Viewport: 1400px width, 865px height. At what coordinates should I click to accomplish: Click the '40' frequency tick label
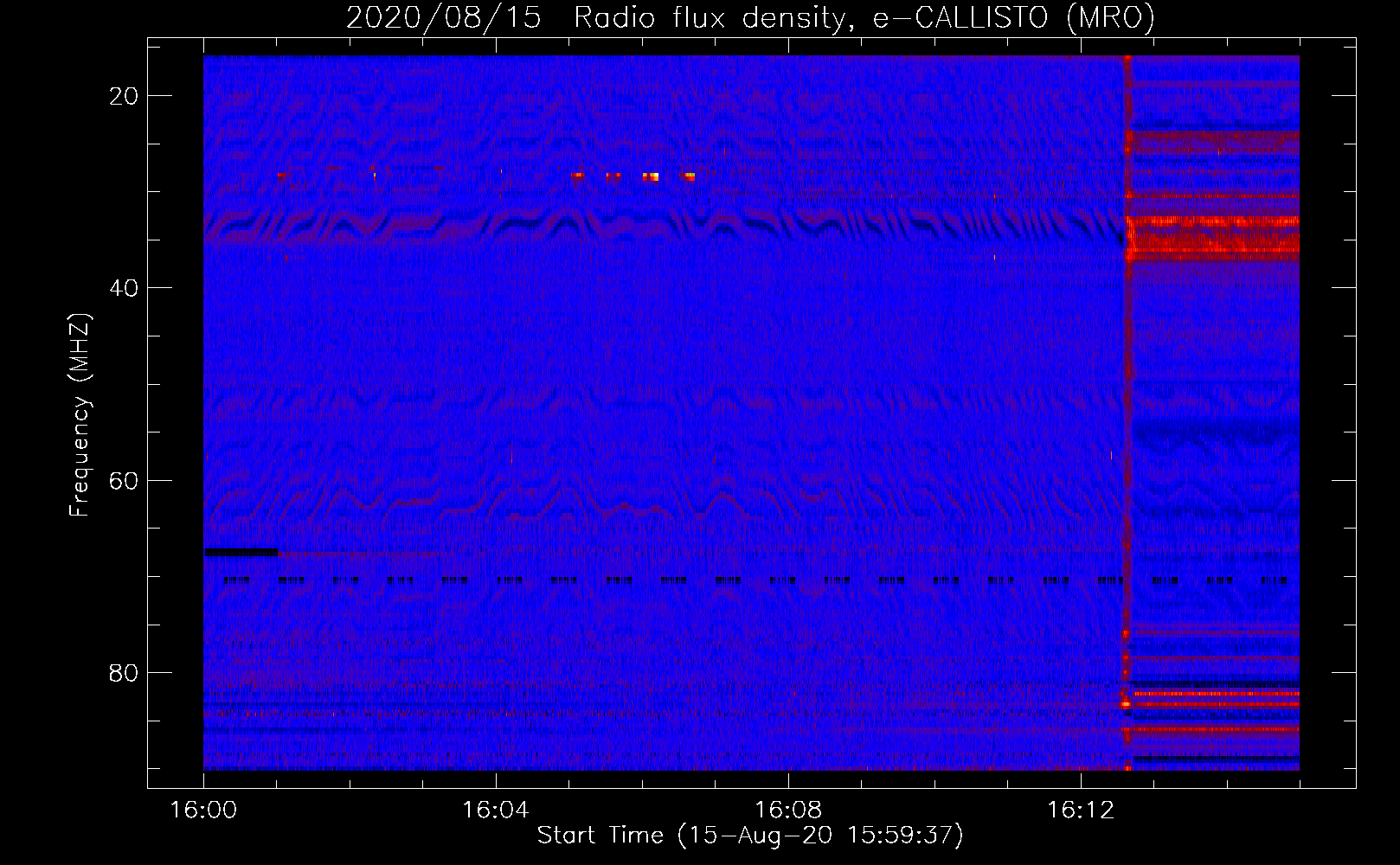pos(125,288)
